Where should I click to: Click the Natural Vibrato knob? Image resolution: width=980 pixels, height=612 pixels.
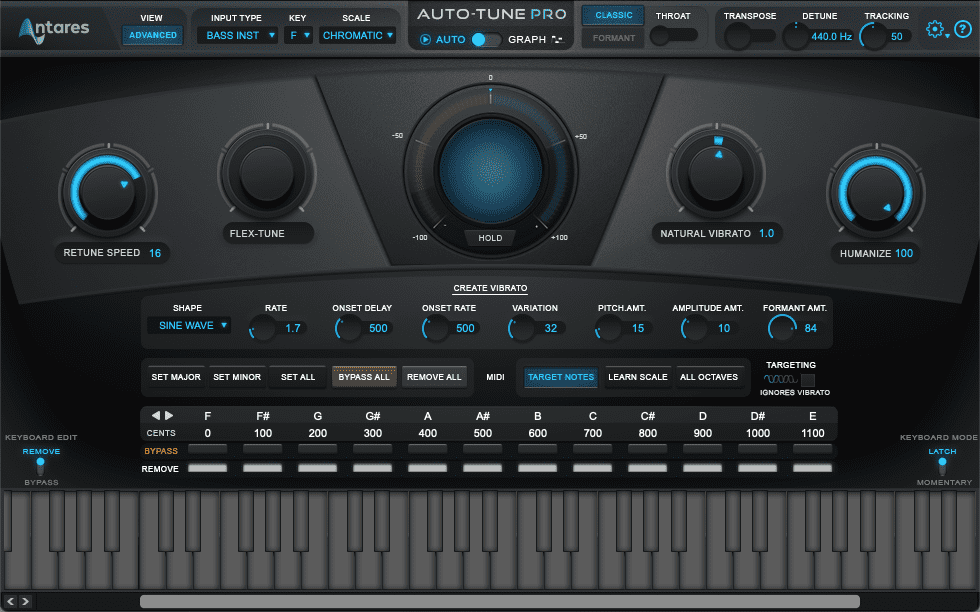[x=716, y=171]
